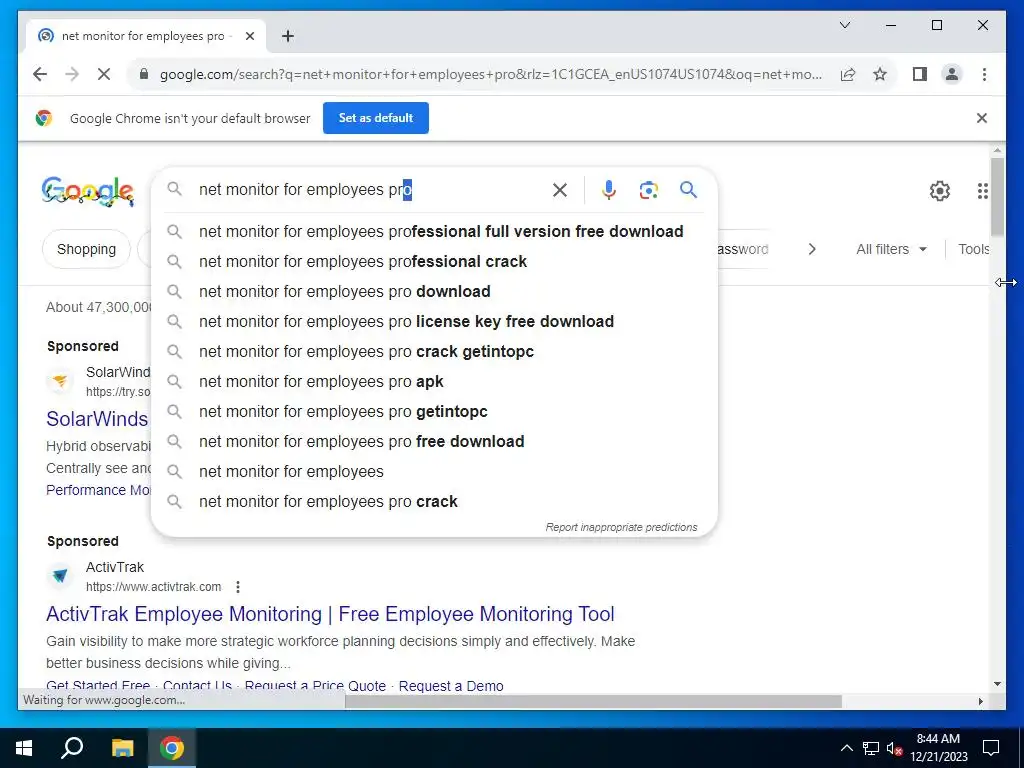This screenshot has width=1024, height=768.
Task: Open the muted volume tray icon
Action: pyautogui.click(x=894, y=748)
